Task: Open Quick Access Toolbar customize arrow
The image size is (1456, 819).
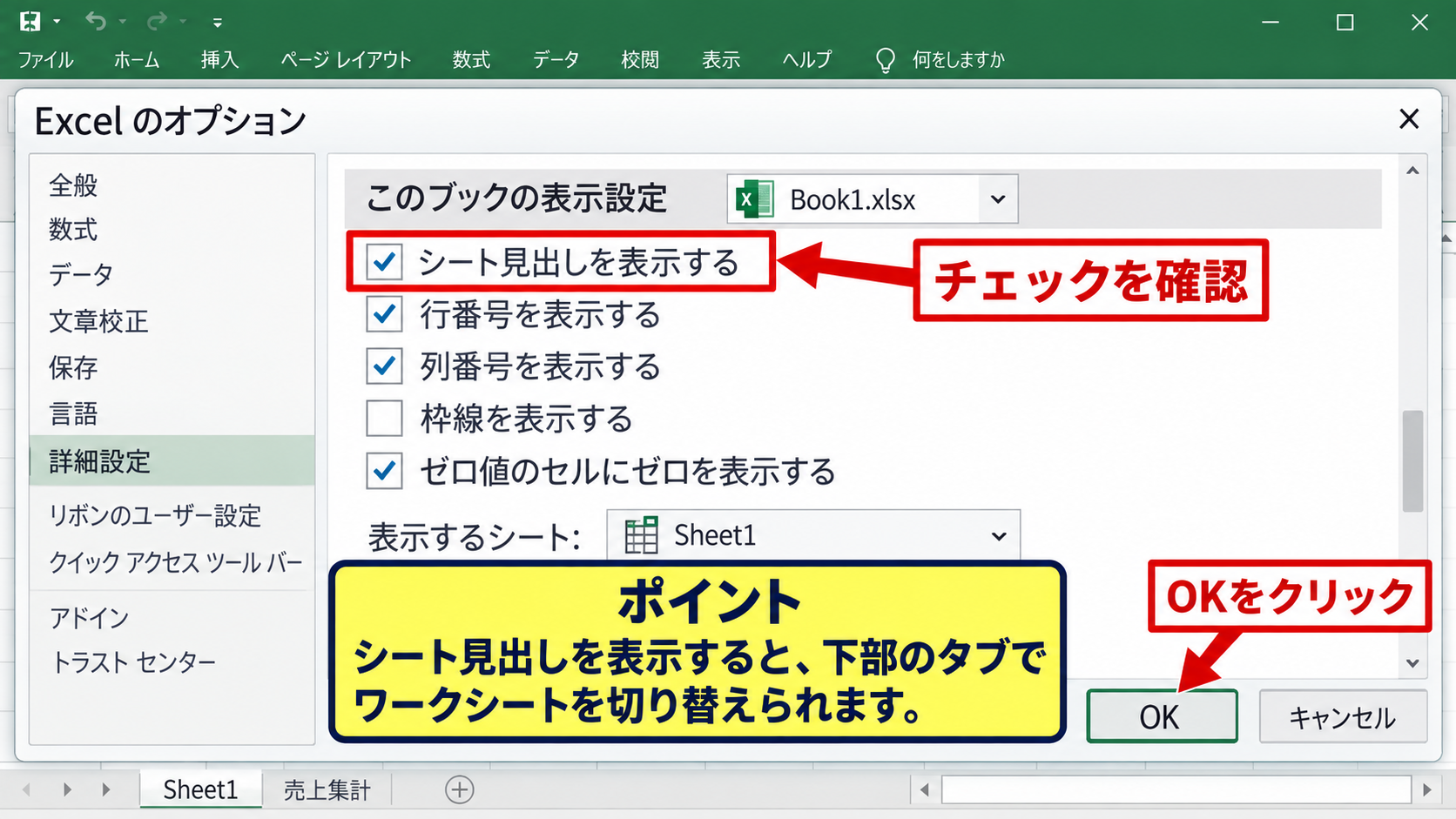Action: coord(218,23)
